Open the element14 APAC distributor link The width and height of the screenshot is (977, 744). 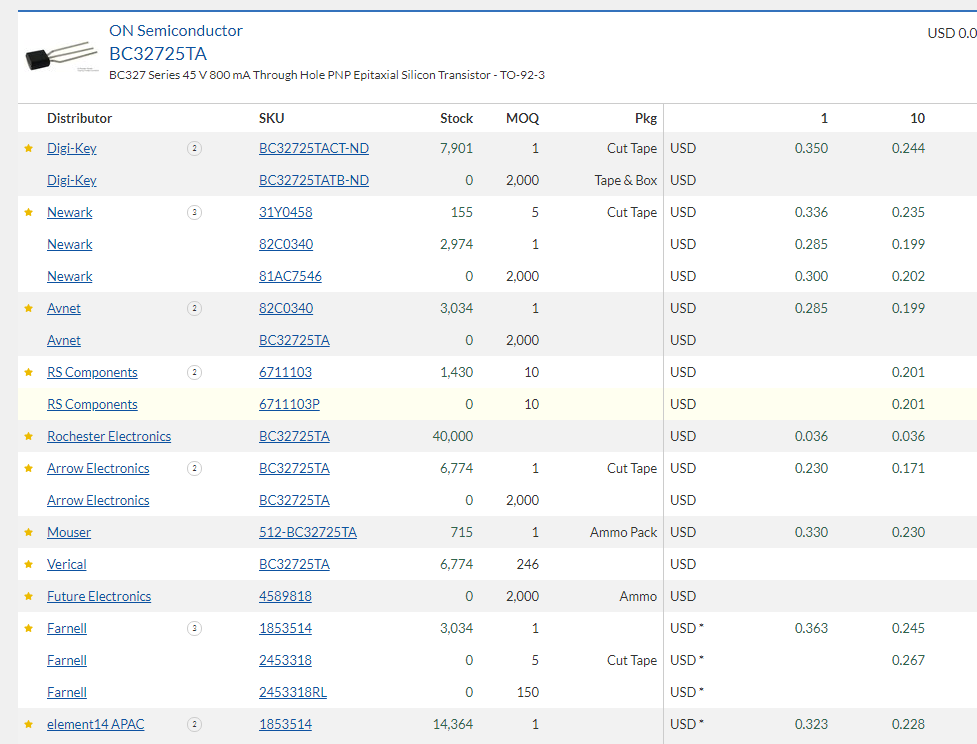95,725
